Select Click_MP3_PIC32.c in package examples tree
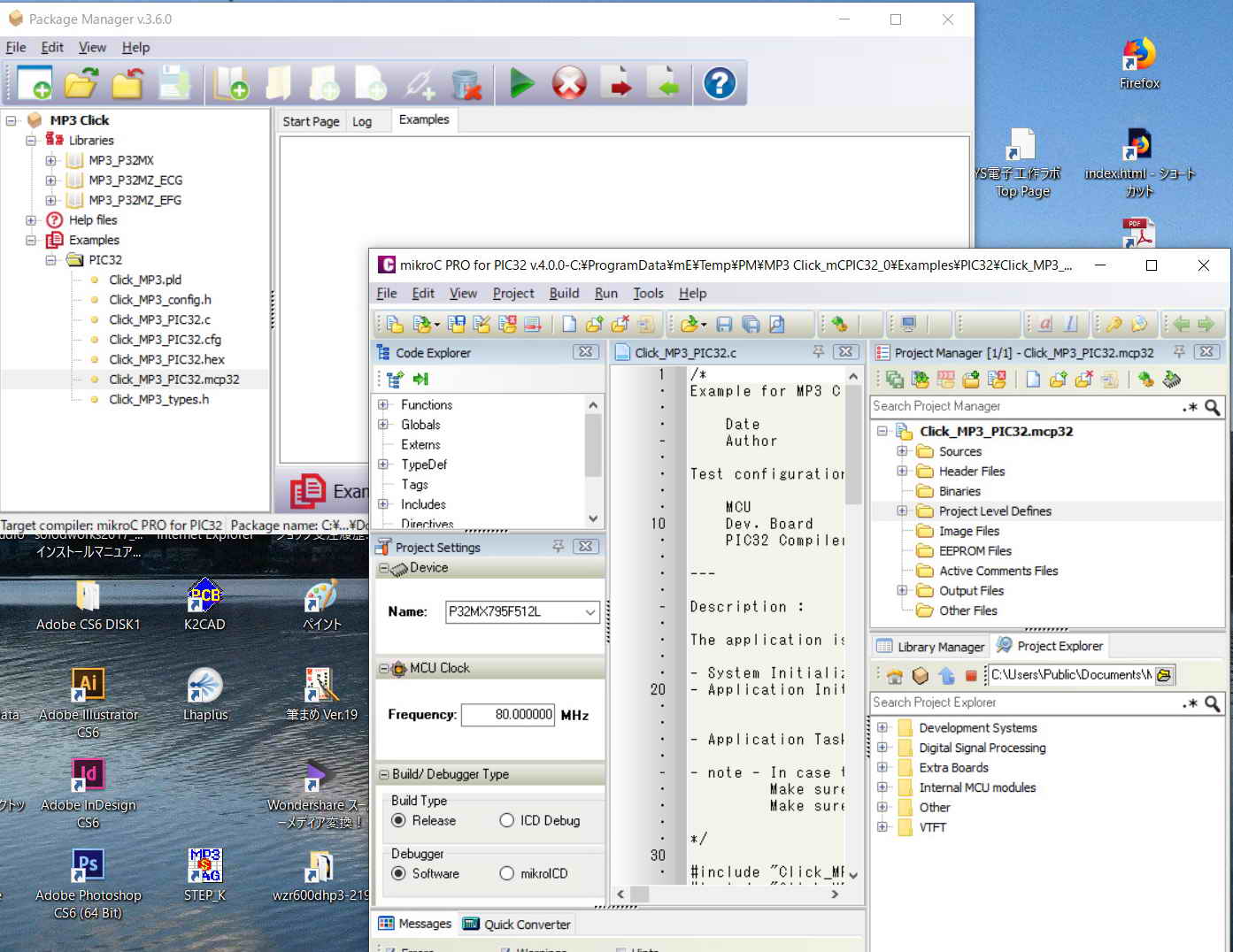Image resolution: width=1233 pixels, height=952 pixels. pos(159,319)
